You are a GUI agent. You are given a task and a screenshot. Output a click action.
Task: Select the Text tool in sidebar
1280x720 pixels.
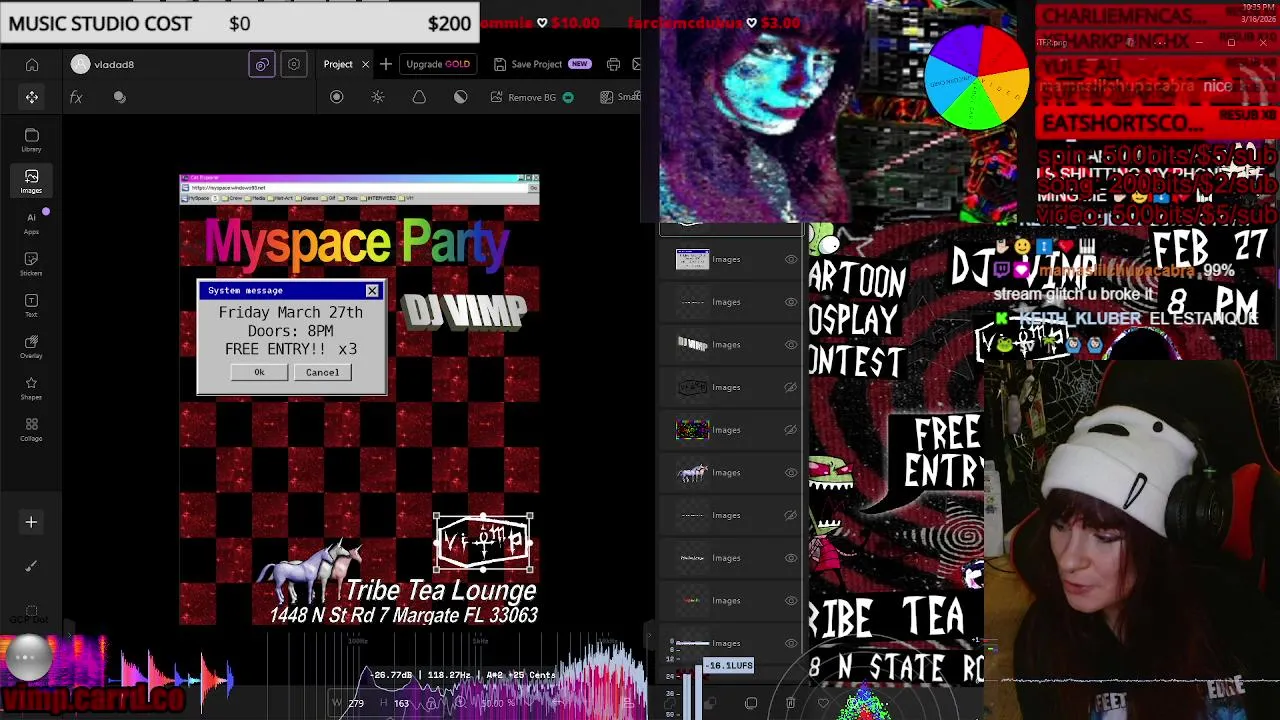(31, 305)
